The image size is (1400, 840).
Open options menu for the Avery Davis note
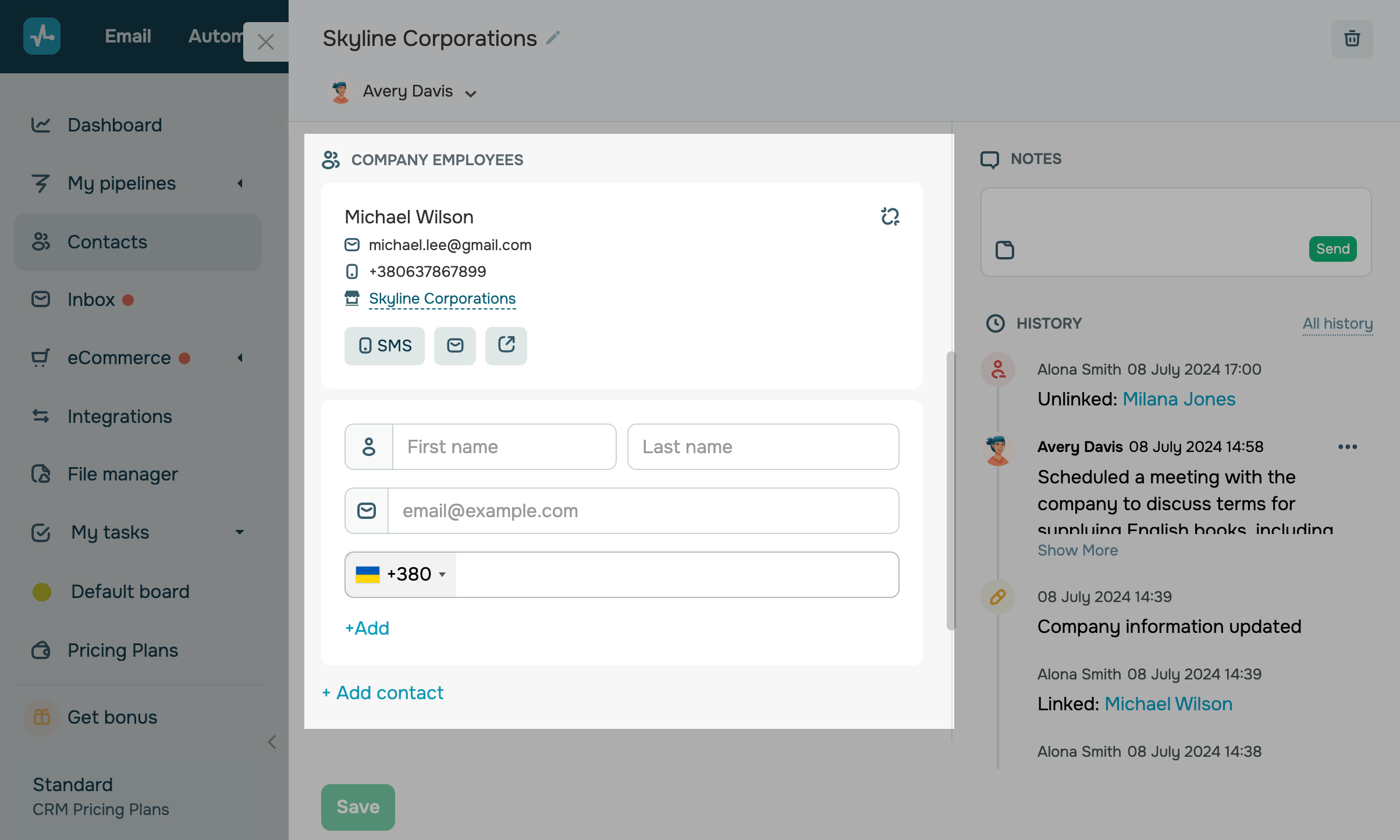1348,447
